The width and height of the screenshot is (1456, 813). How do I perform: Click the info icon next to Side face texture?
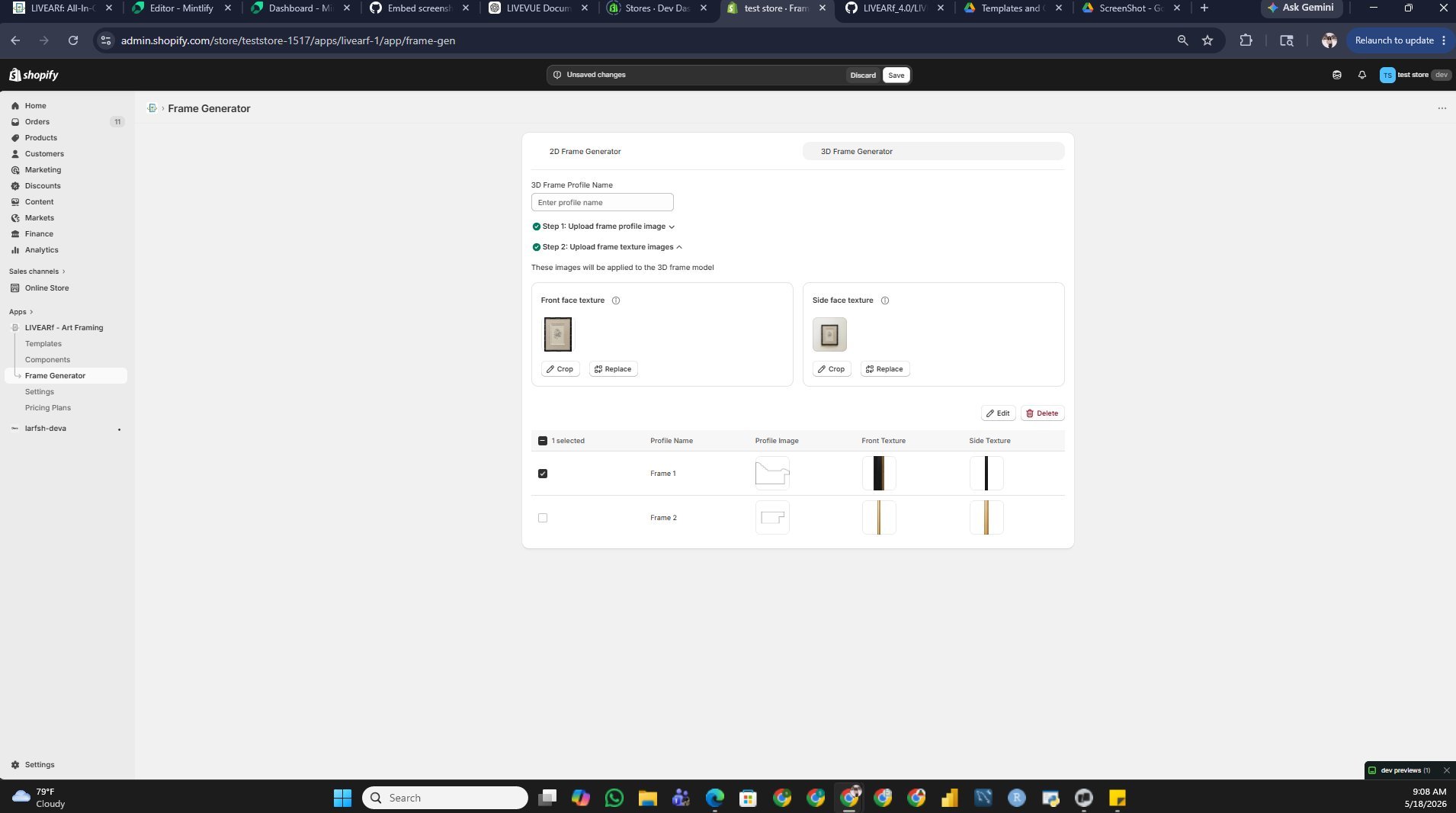885,300
